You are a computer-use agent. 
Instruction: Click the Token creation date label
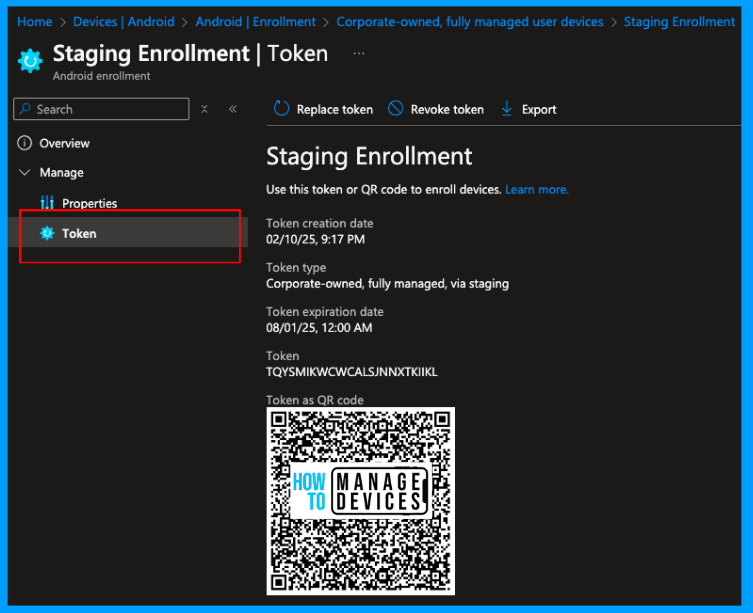319,223
